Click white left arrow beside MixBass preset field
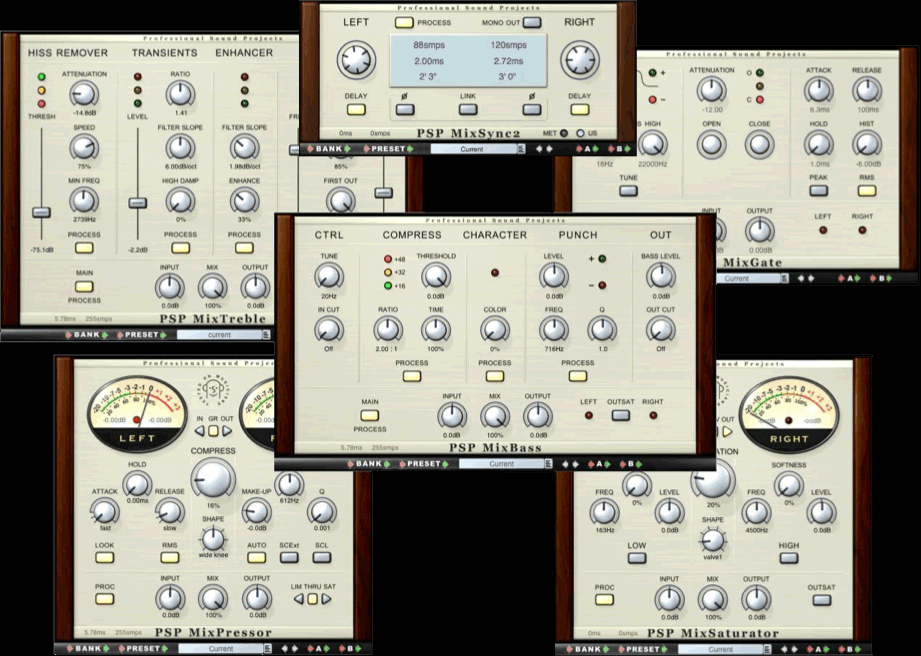This screenshot has height=656, width=921. 566,464
